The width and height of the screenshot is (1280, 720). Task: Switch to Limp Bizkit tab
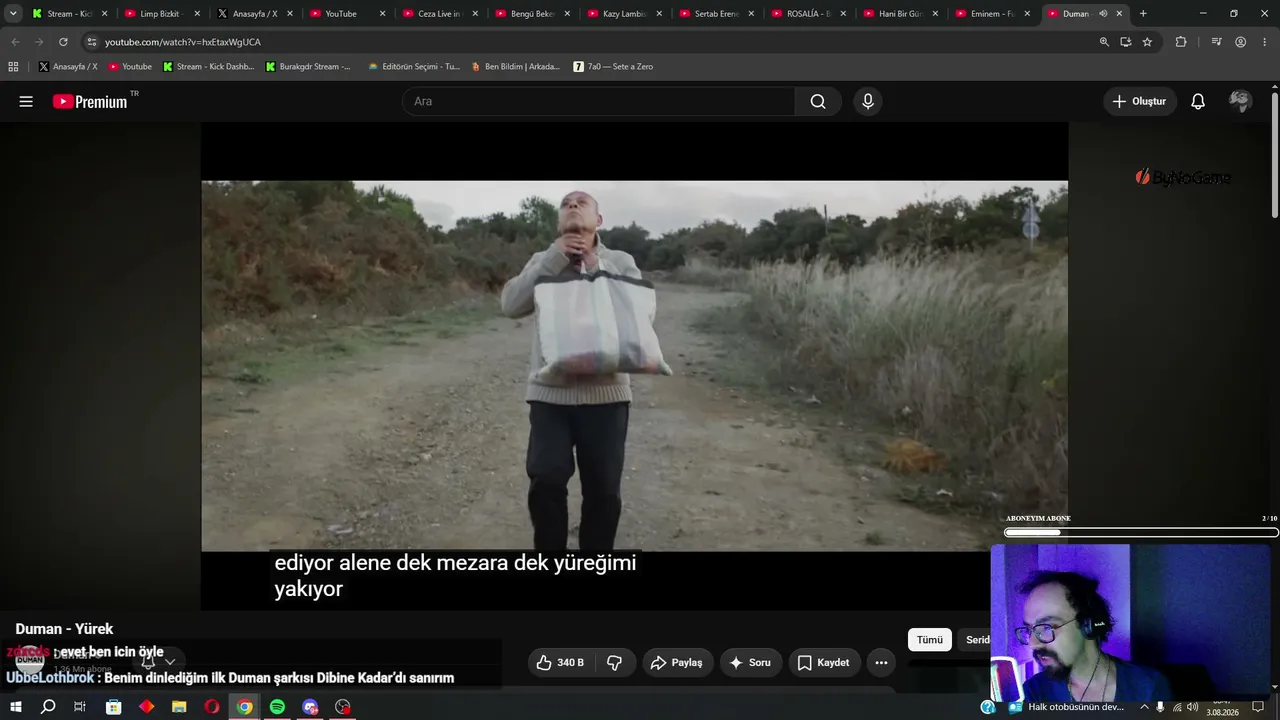(x=162, y=14)
